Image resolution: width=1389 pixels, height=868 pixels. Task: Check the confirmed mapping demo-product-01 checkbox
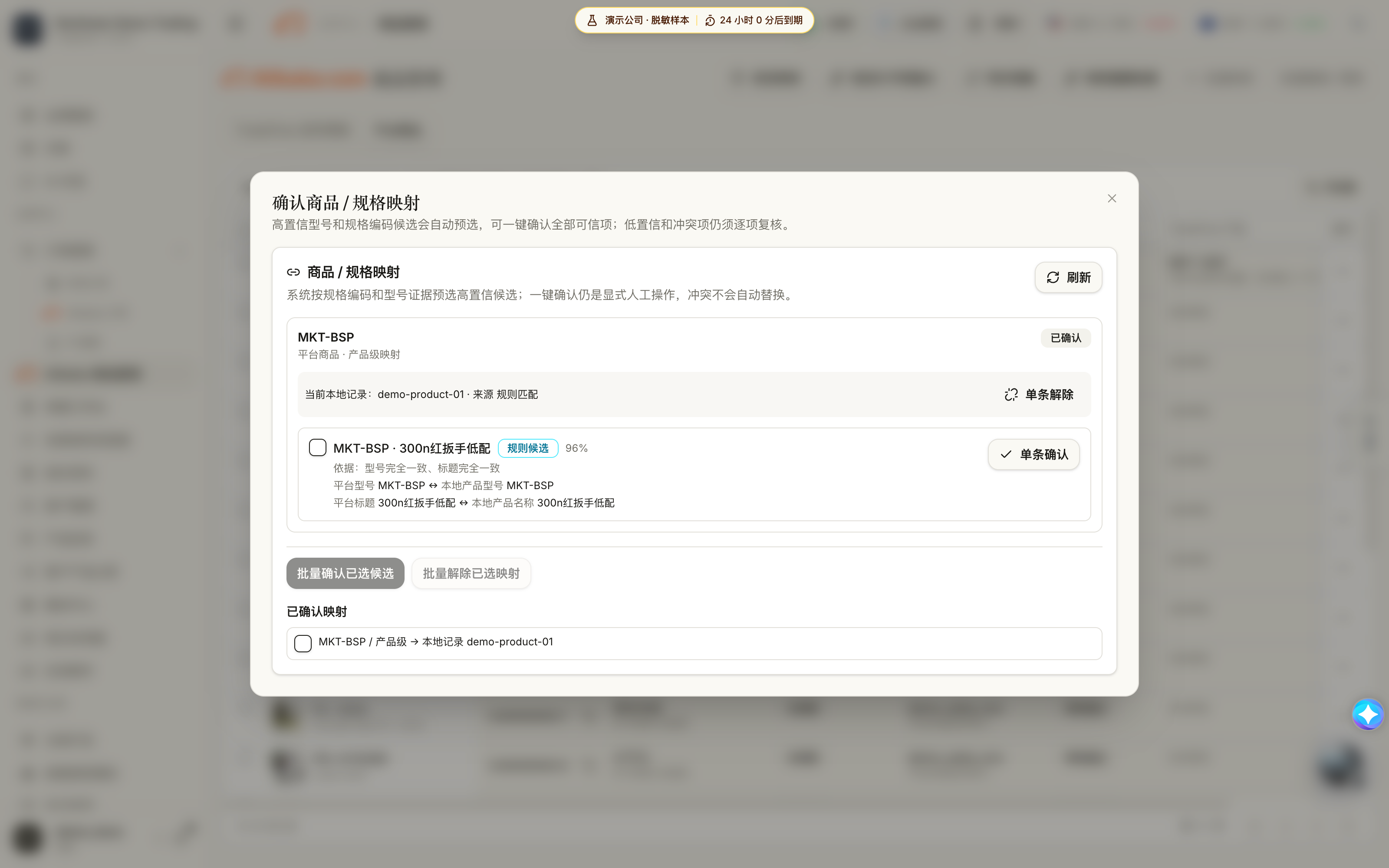pos(303,643)
